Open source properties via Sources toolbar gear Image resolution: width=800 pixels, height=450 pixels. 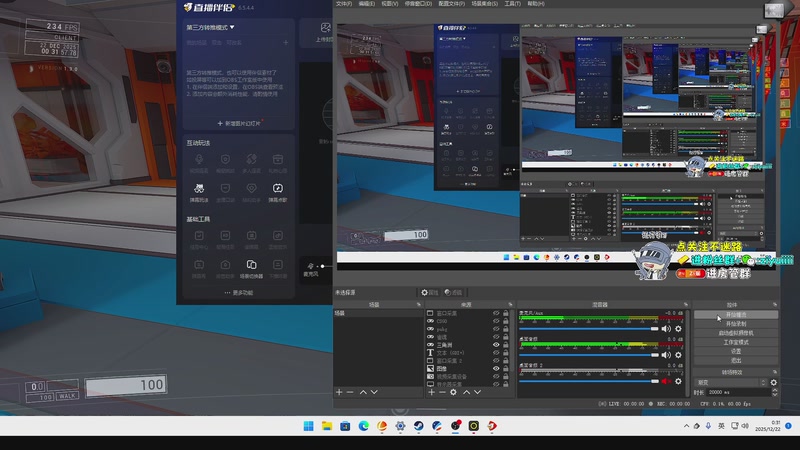(453, 392)
